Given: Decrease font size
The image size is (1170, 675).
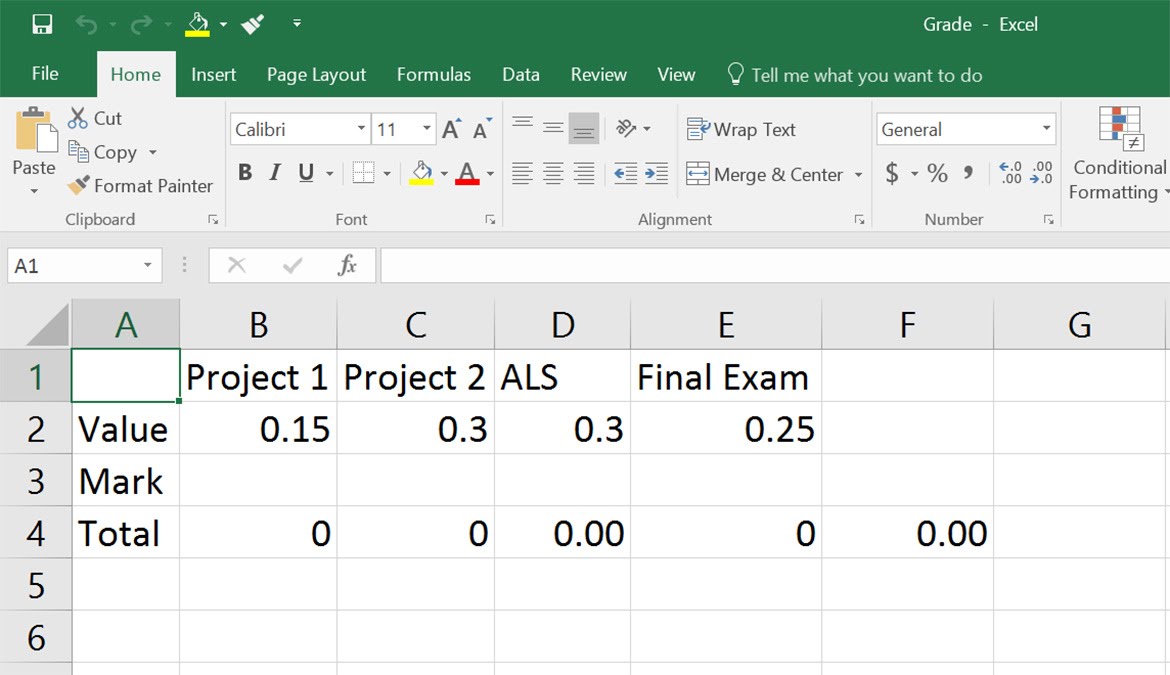Looking at the screenshot, I should click(483, 129).
